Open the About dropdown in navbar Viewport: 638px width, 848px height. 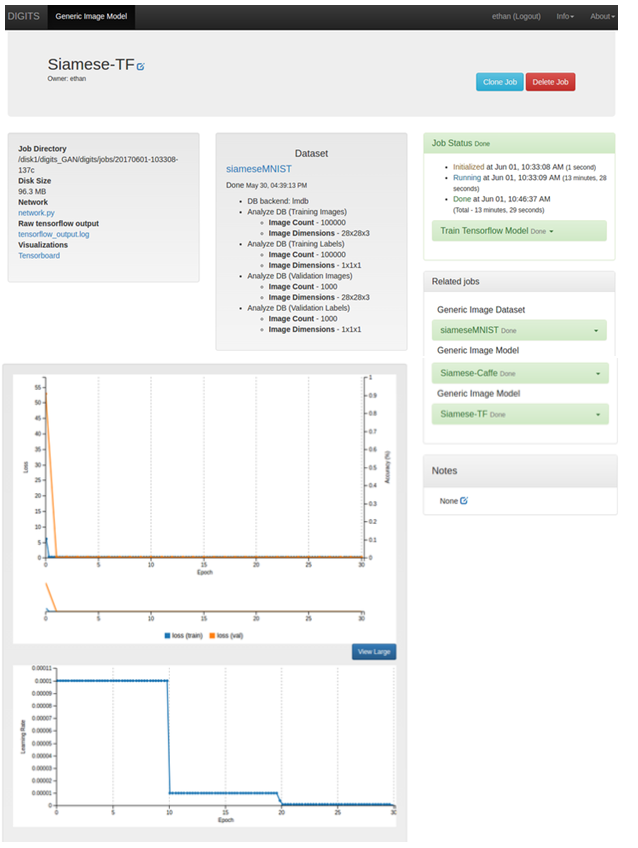(x=601, y=16)
